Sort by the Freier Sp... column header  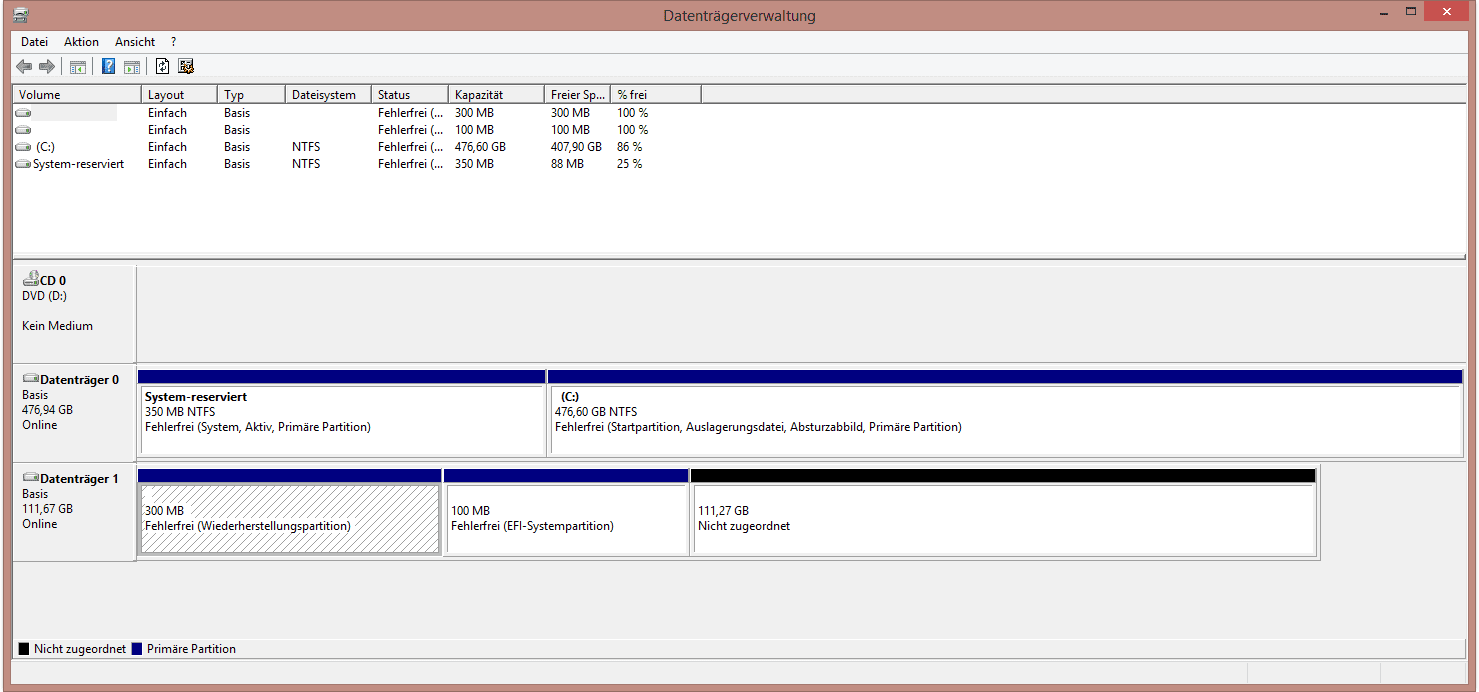579,94
